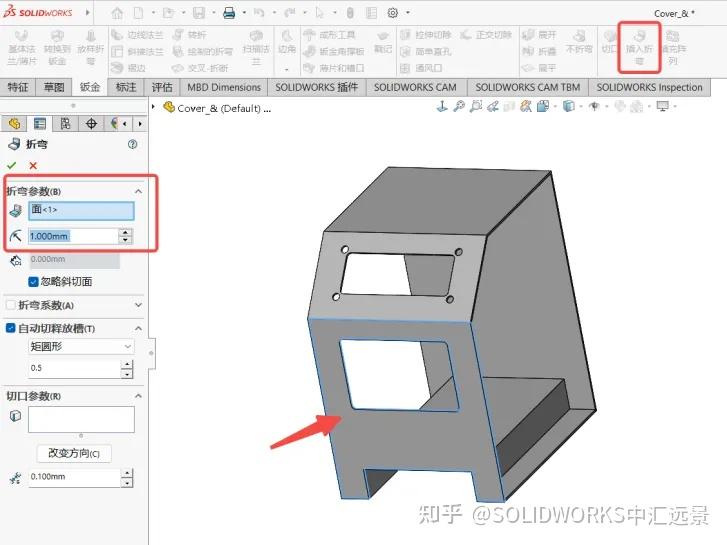
Task: Collapse the 自动切释放槽 section
Action: click(138, 328)
